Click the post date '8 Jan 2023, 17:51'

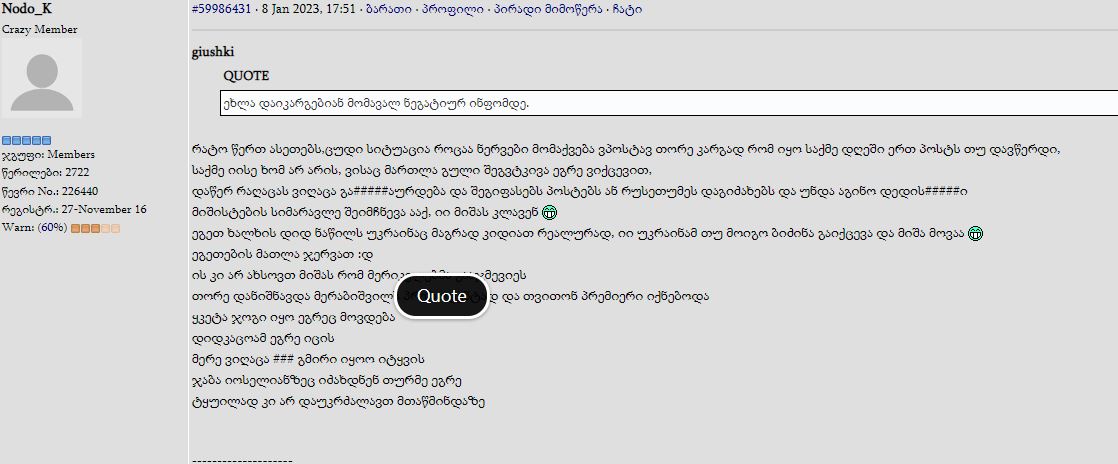pyautogui.click(x=309, y=10)
